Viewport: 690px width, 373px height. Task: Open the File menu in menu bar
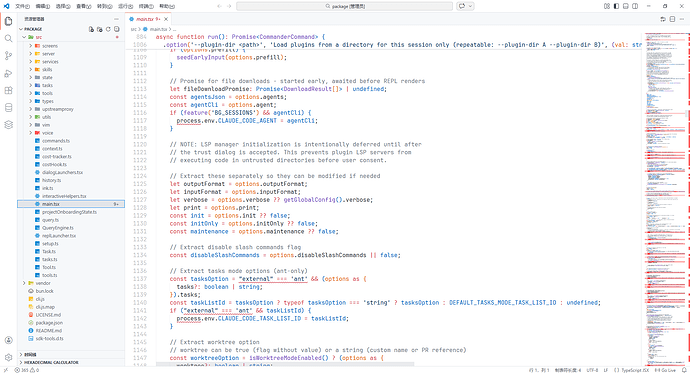[x=22, y=6]
